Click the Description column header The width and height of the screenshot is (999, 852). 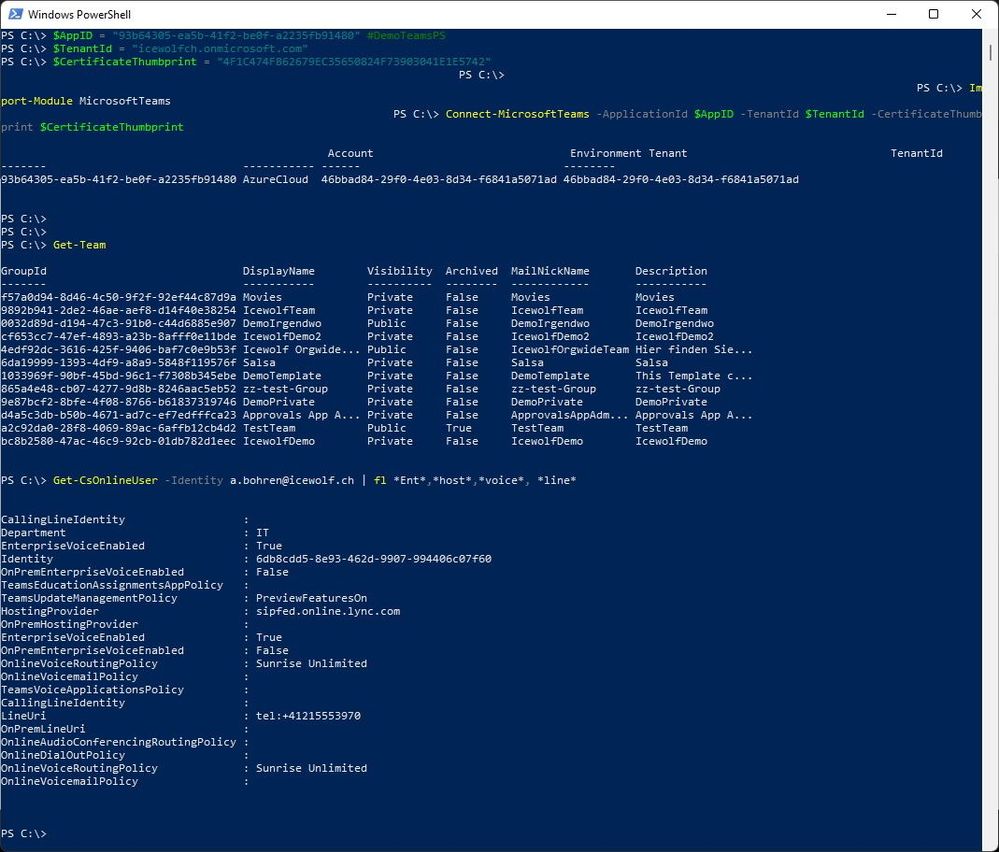coord(671,271)
